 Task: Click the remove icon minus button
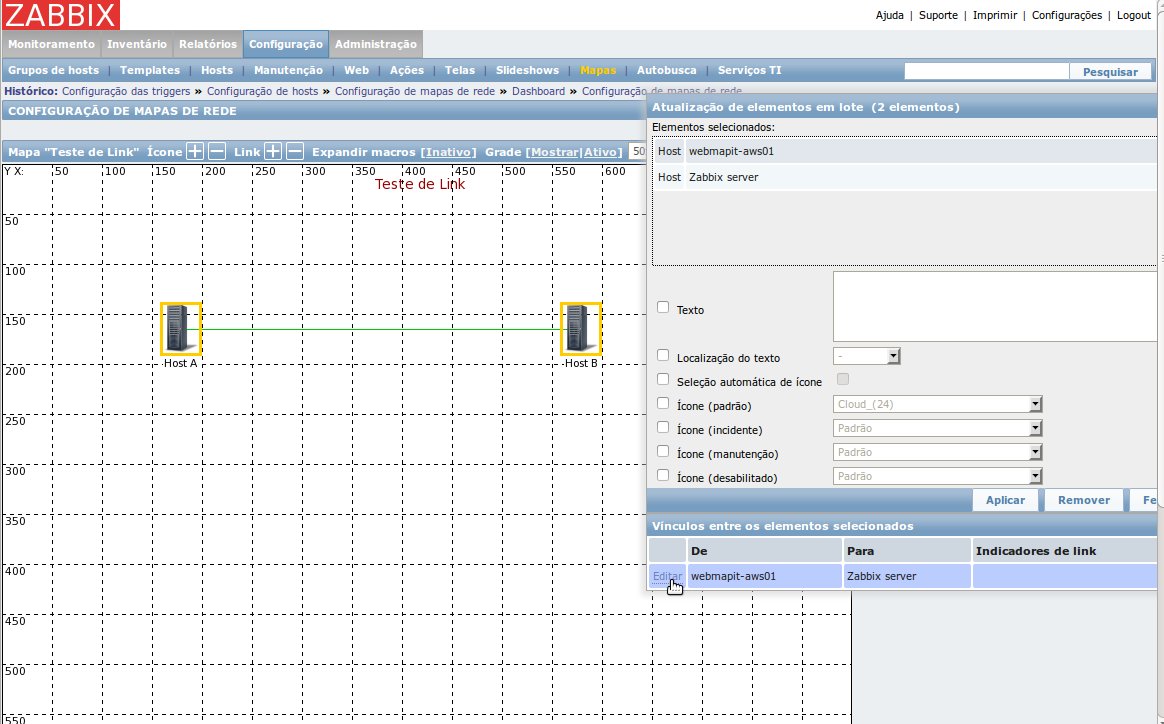click(217, 151)
